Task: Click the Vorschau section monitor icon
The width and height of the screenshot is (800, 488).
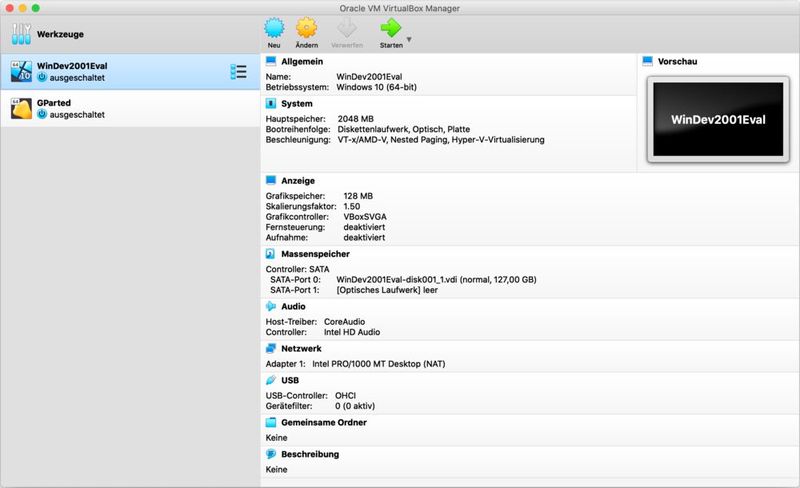Action: click(647, 61)
